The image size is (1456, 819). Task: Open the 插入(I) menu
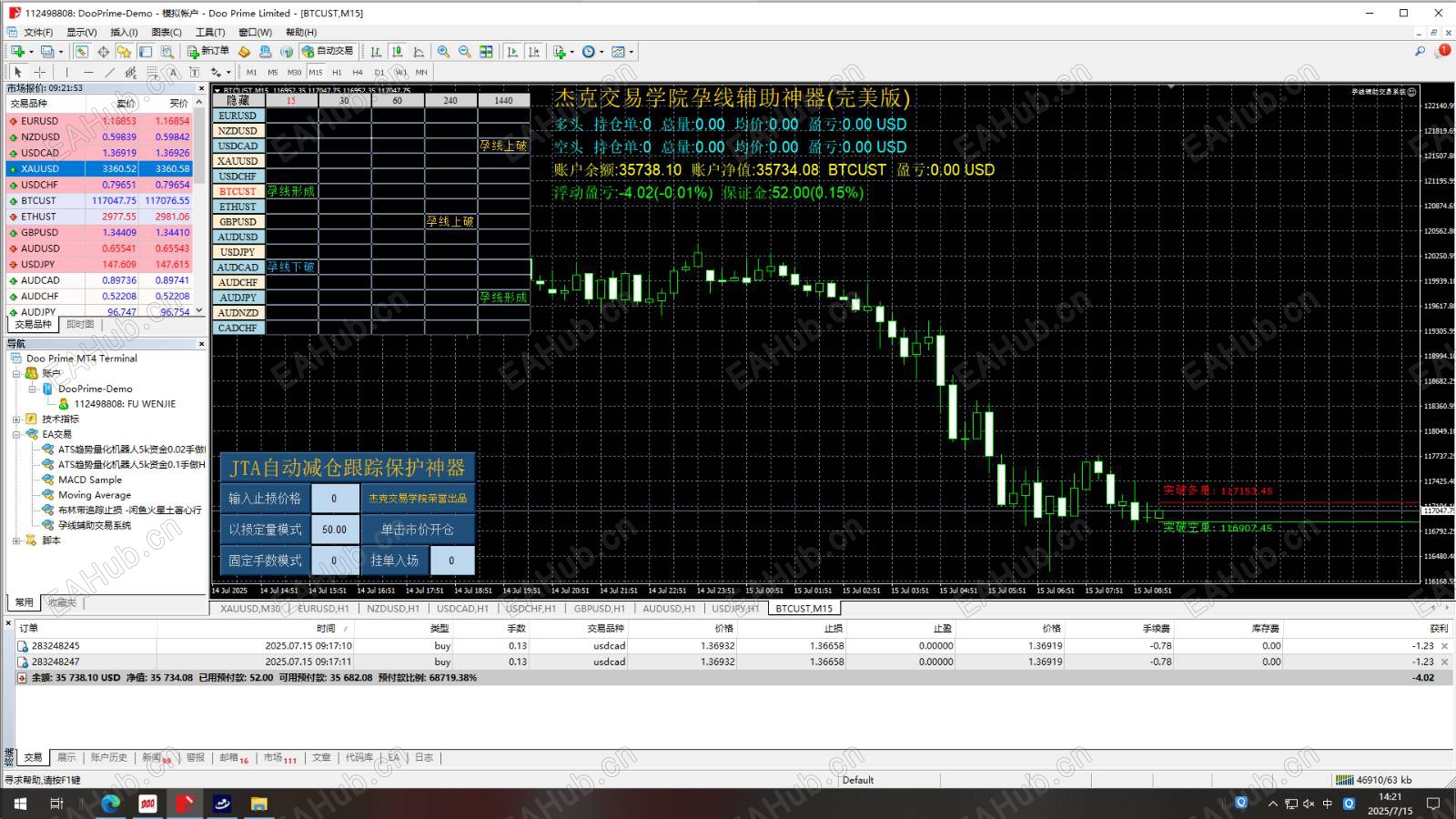point(124,32)
